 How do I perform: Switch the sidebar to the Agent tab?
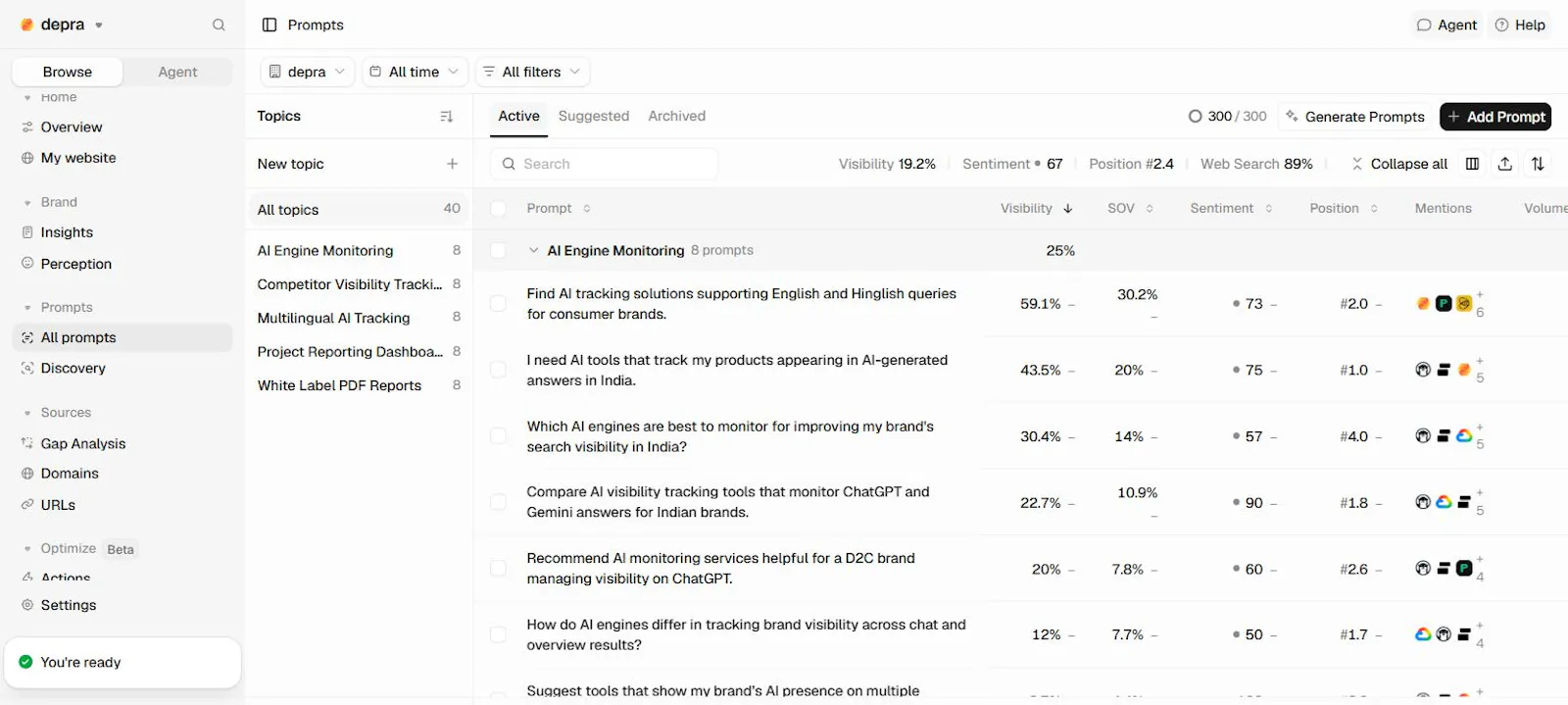coord(177,72)
